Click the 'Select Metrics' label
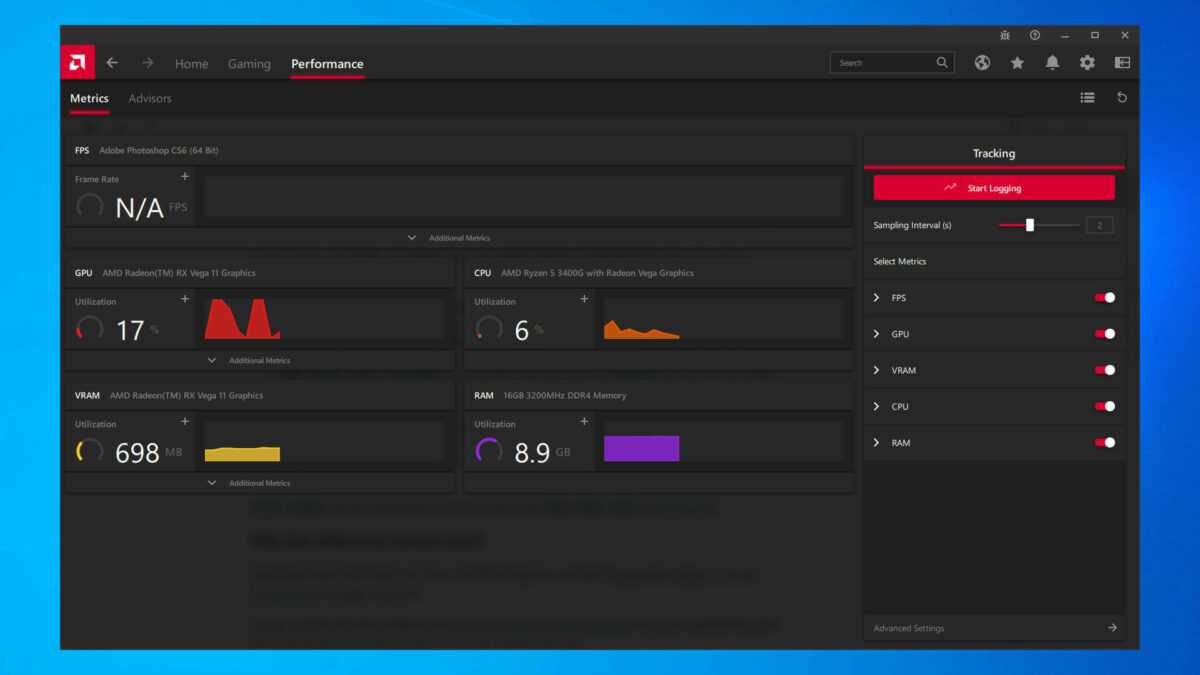The image size is (1200, 675). pos(900,261)
